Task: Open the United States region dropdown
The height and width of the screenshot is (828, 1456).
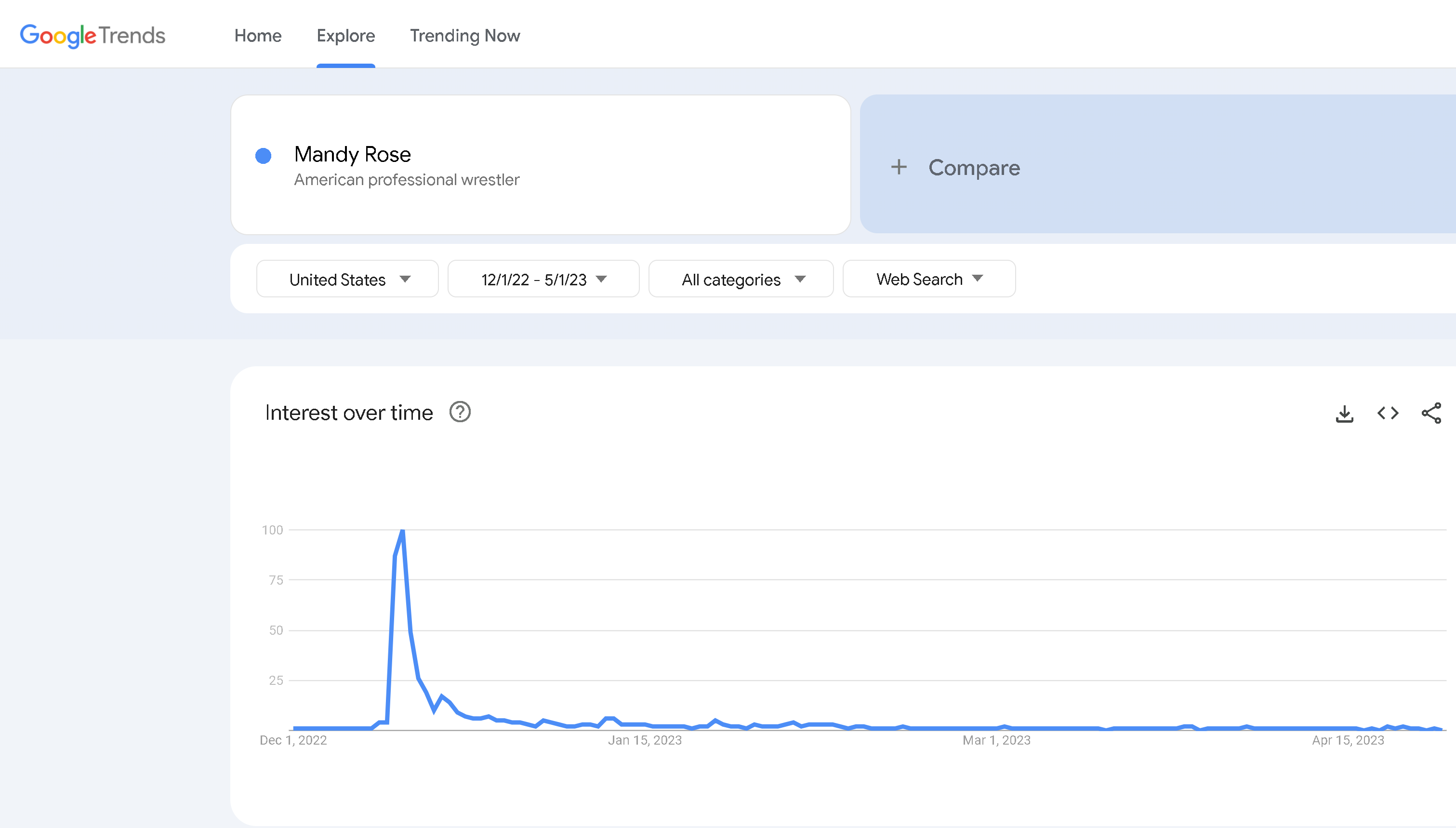Action: [x=347, y=279]
